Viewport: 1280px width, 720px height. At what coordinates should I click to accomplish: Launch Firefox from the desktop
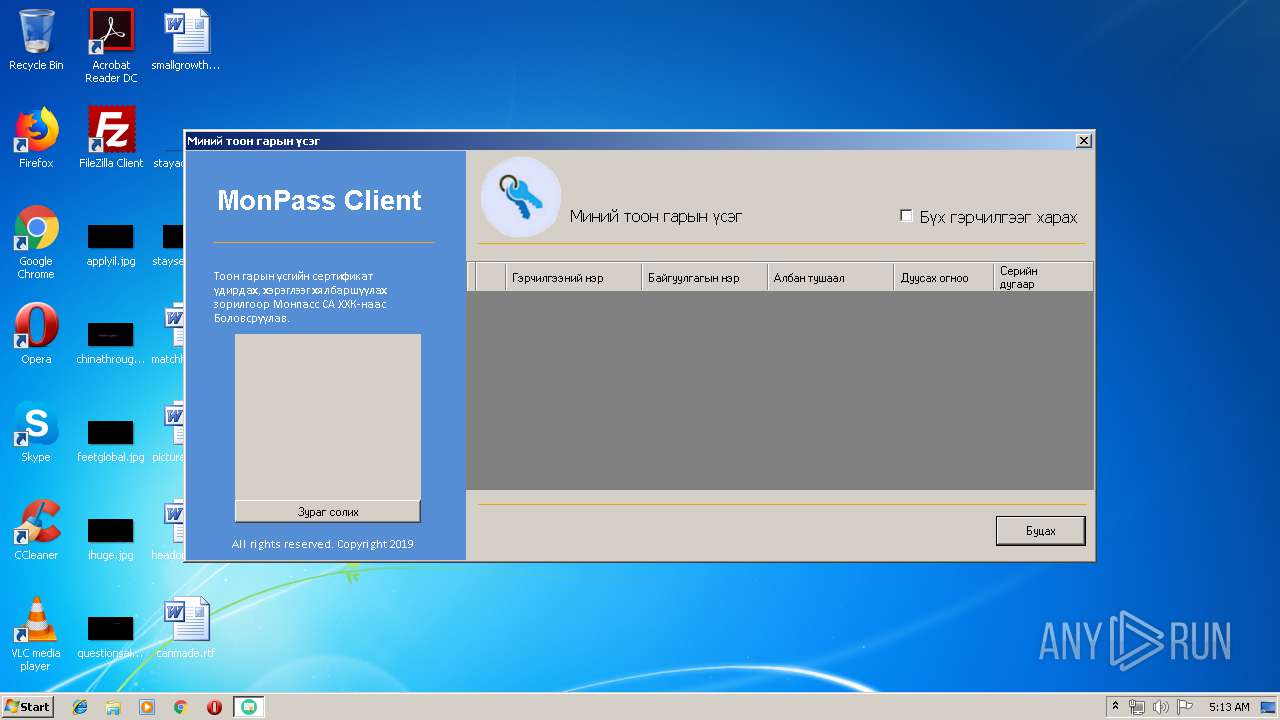(36, 138)
